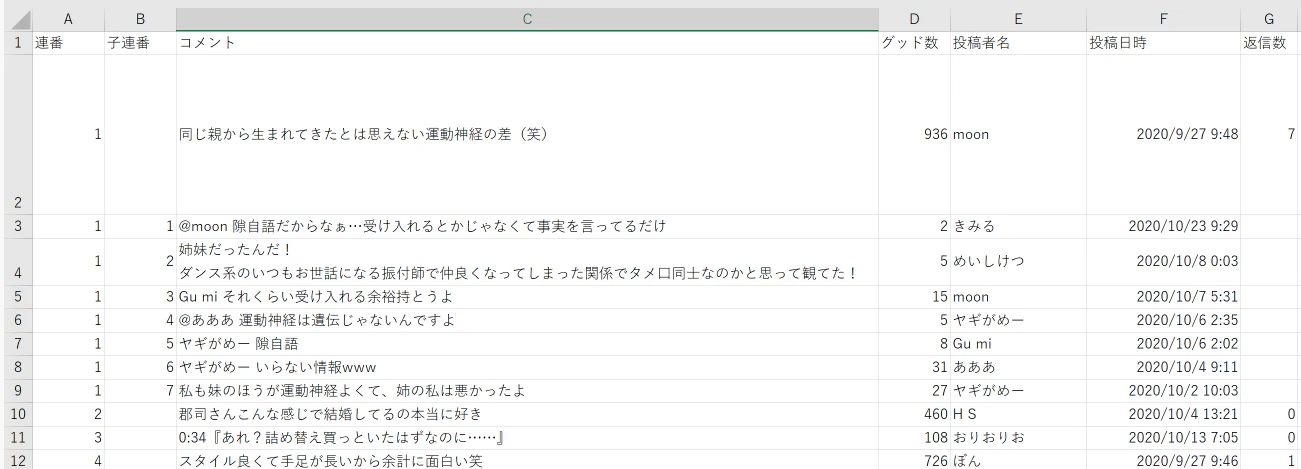Click the select-all corner triangle
The image size is (1301, 469).
(17, 18)
